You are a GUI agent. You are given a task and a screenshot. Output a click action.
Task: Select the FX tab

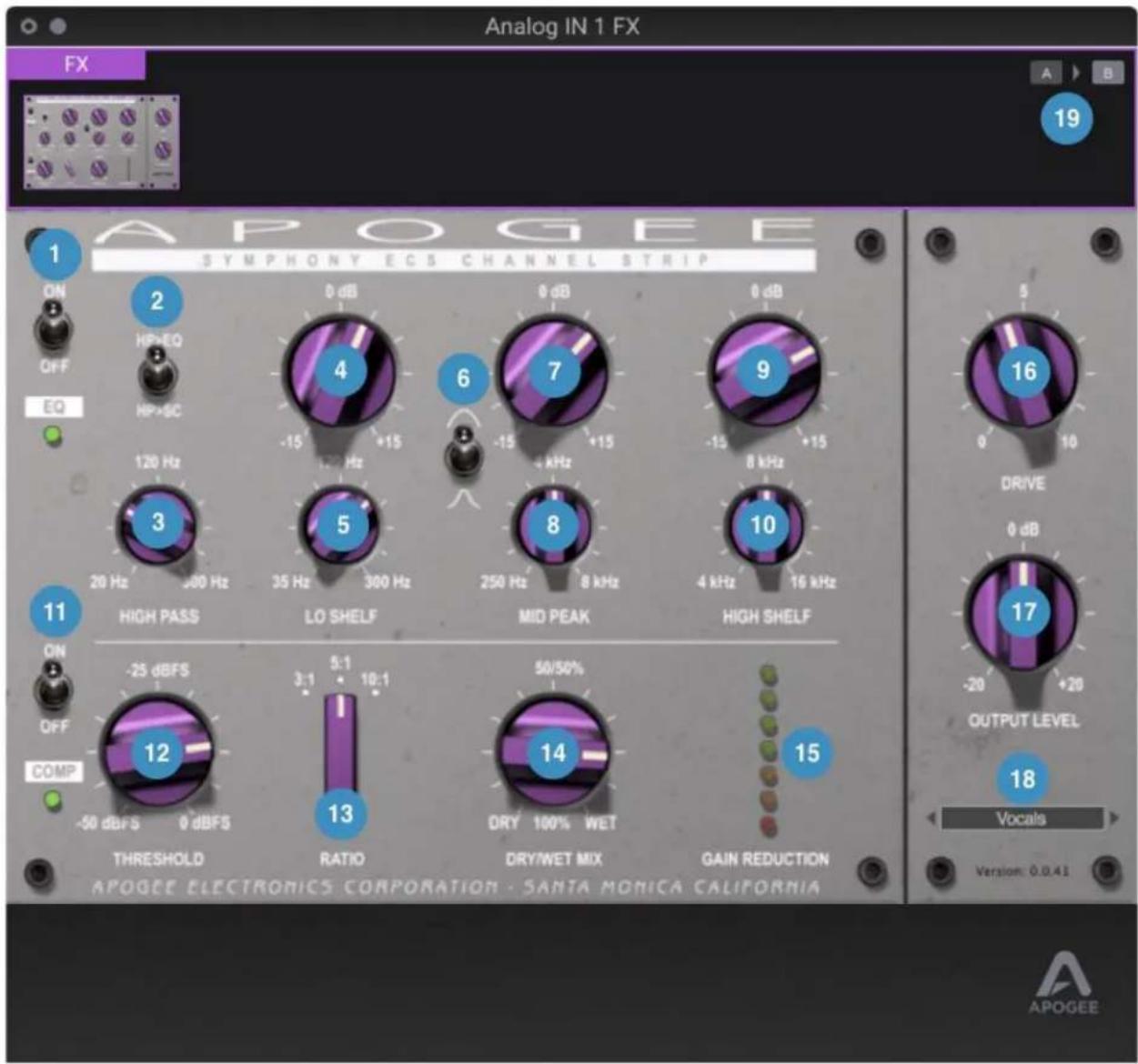coord(76,65)
